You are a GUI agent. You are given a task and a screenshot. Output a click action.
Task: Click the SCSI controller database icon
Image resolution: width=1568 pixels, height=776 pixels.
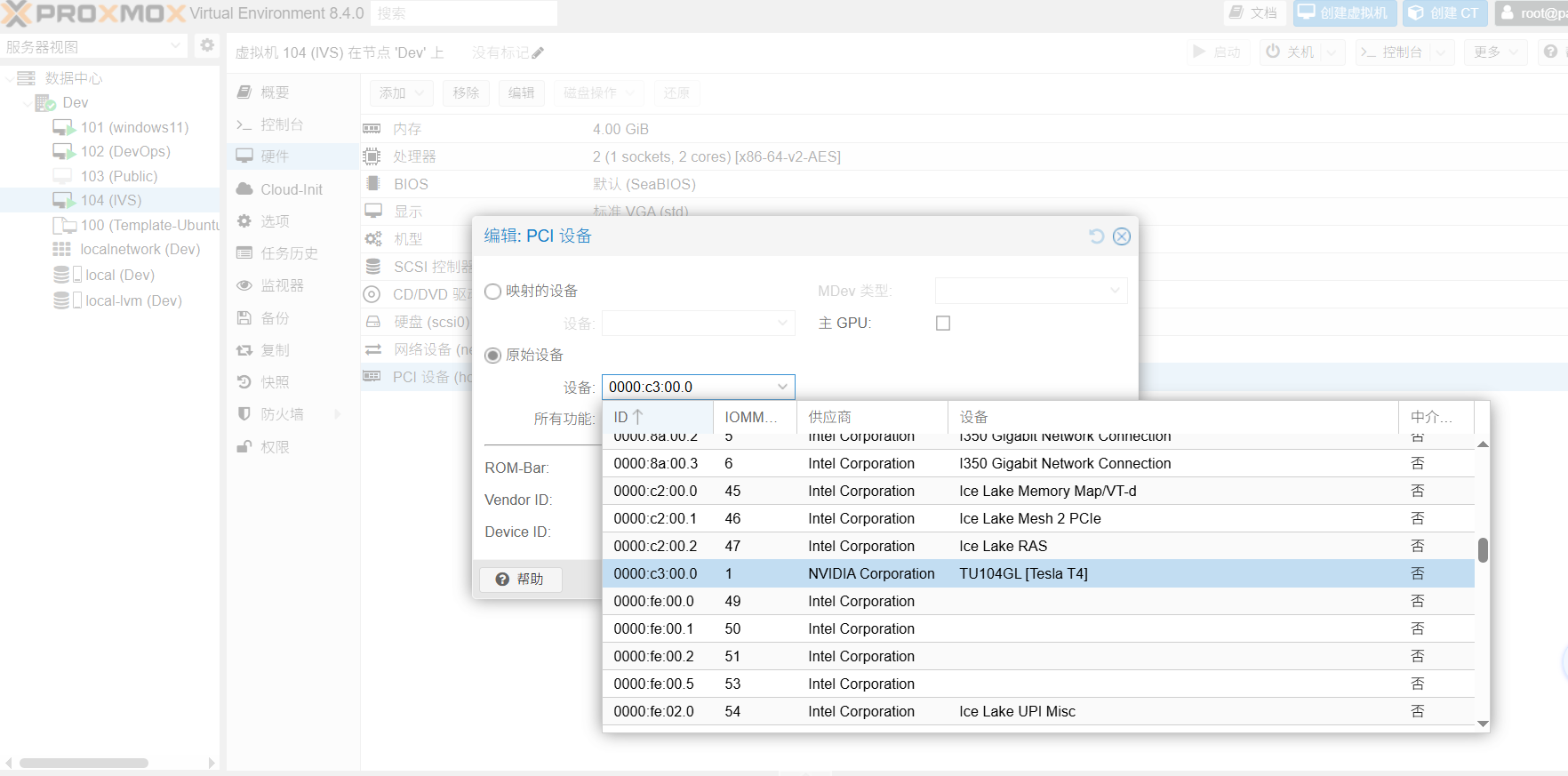[x=373, y=267]
